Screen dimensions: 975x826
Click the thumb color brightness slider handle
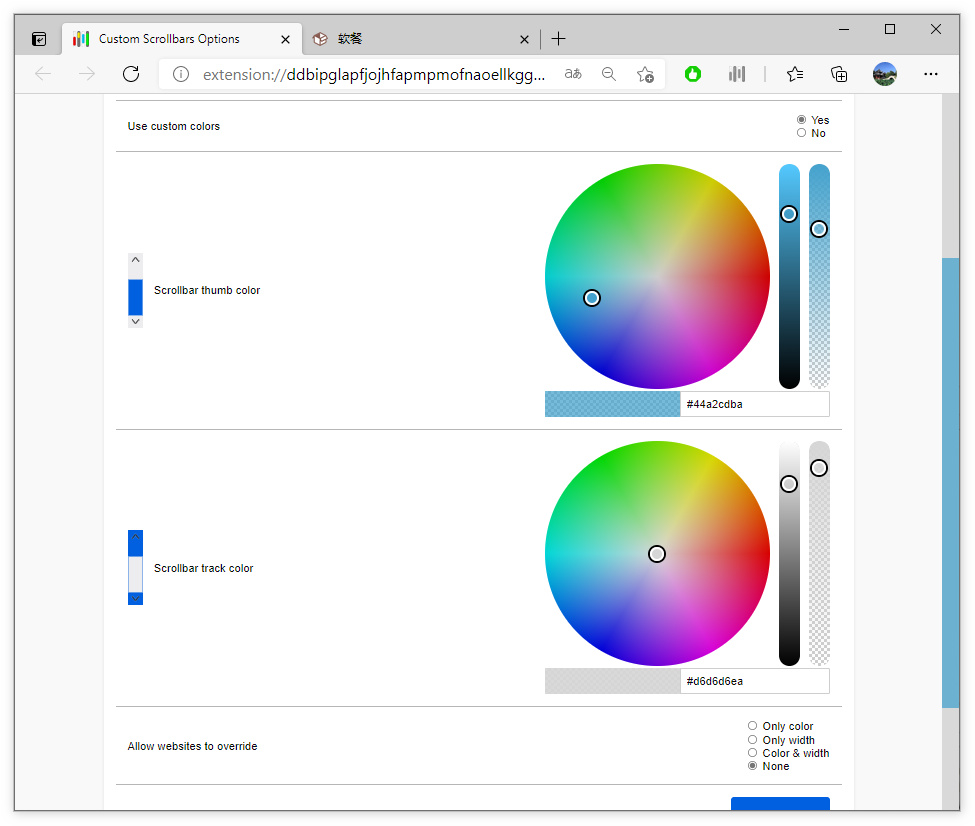[x=789, y=214]
